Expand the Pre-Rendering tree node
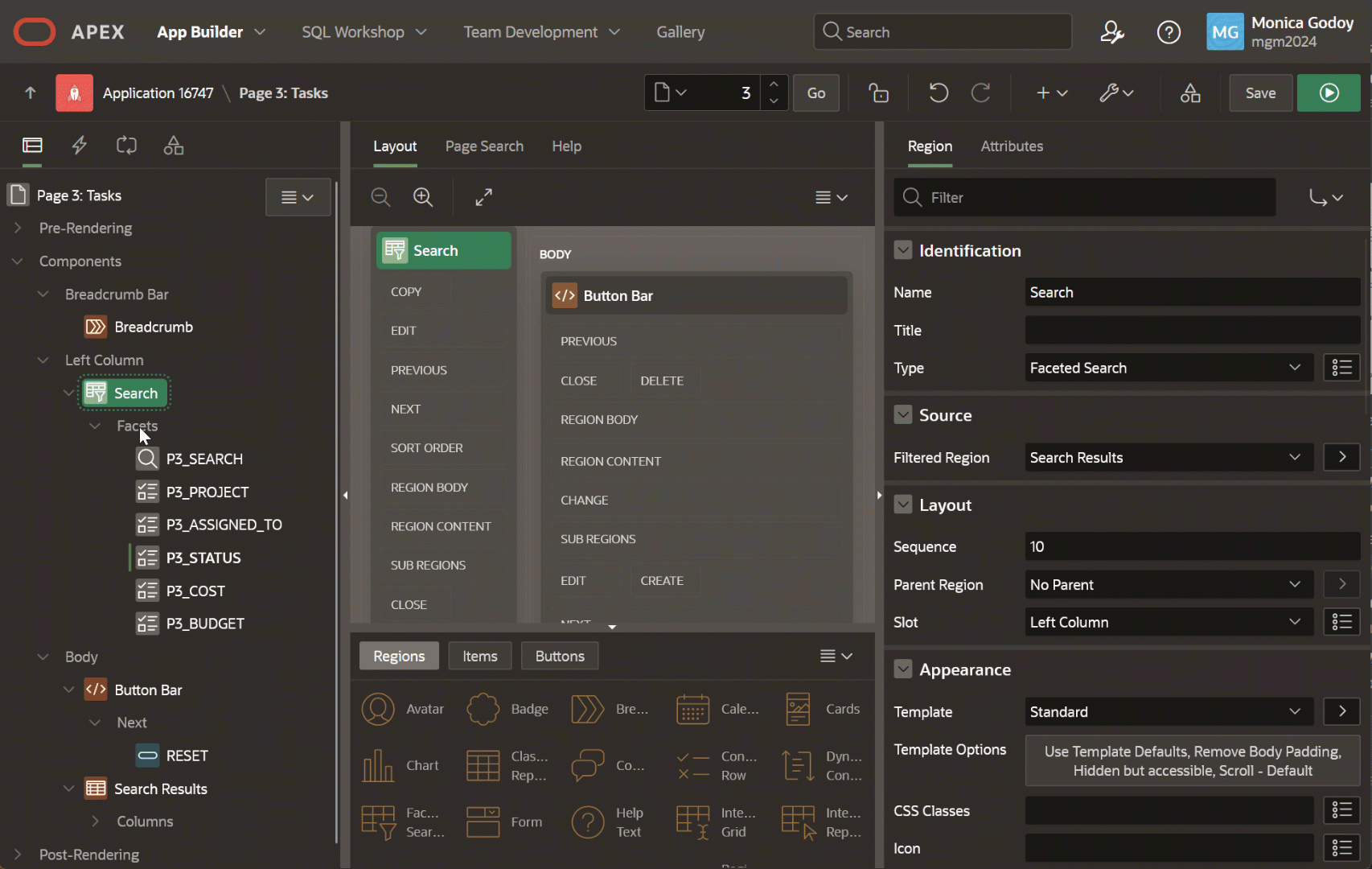 click(x=18, y=229)
